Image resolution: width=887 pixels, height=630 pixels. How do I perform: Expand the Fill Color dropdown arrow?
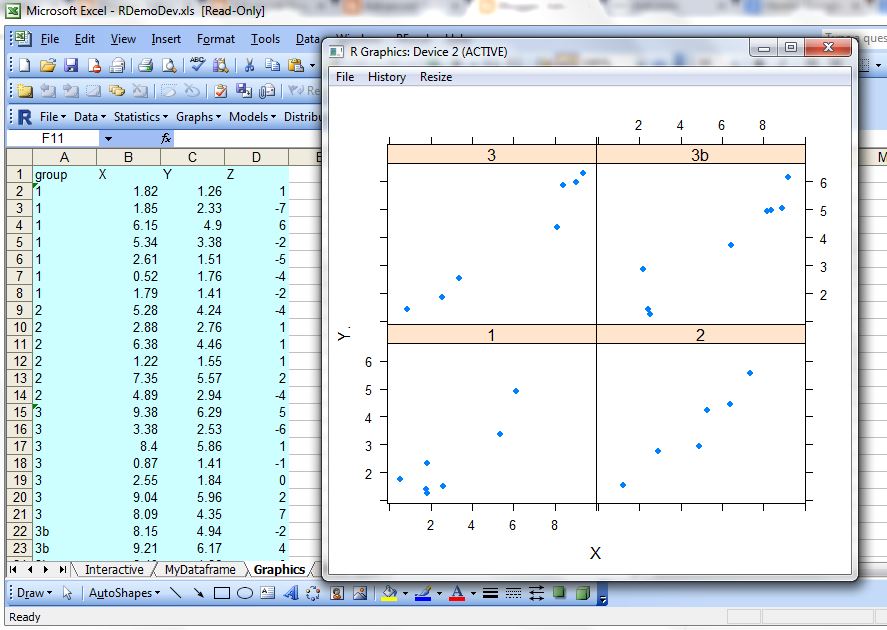point(405,593)
